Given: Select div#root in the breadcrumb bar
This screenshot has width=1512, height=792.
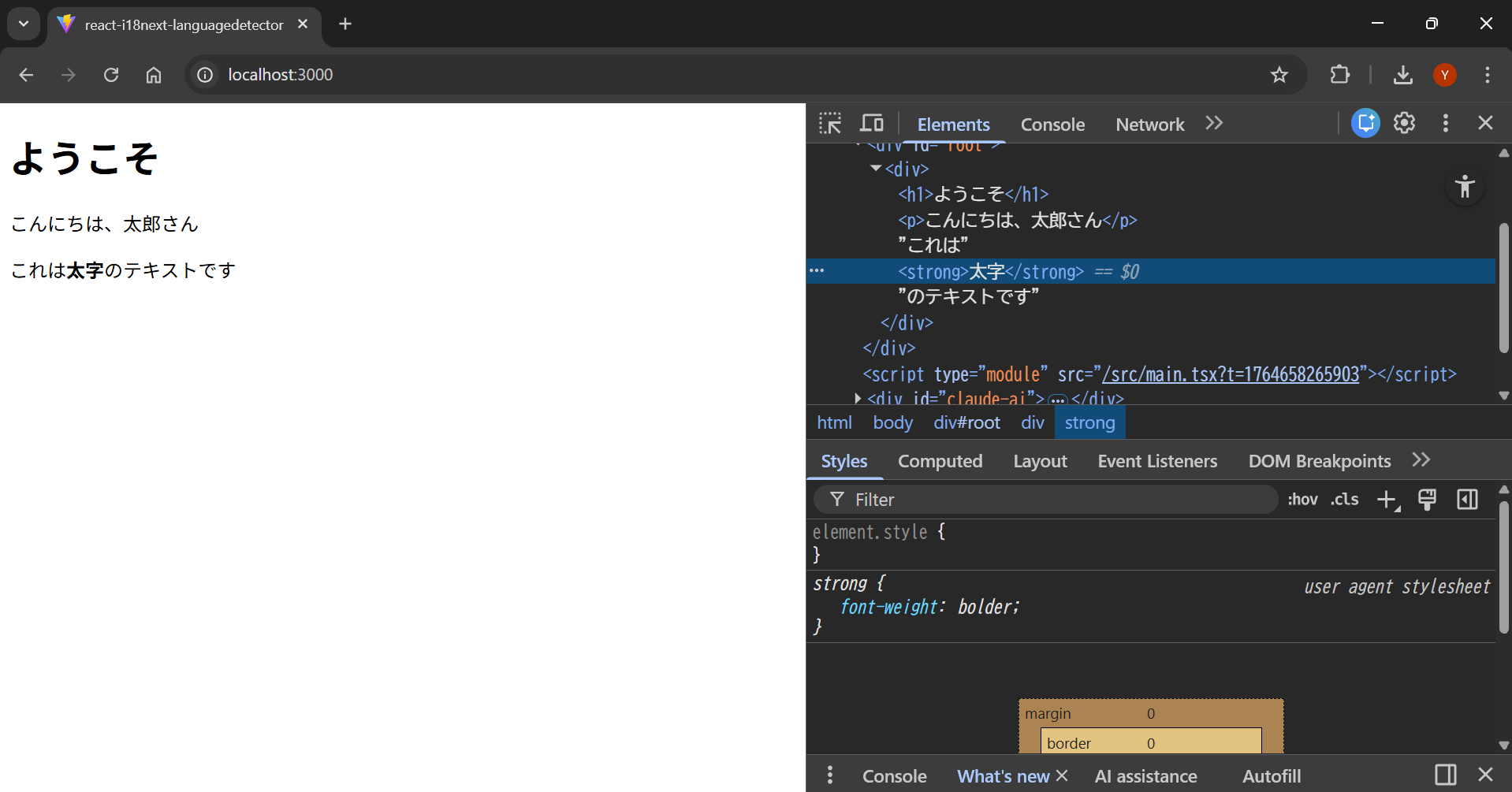Looking at the screenshot, I should click(966, 422).
